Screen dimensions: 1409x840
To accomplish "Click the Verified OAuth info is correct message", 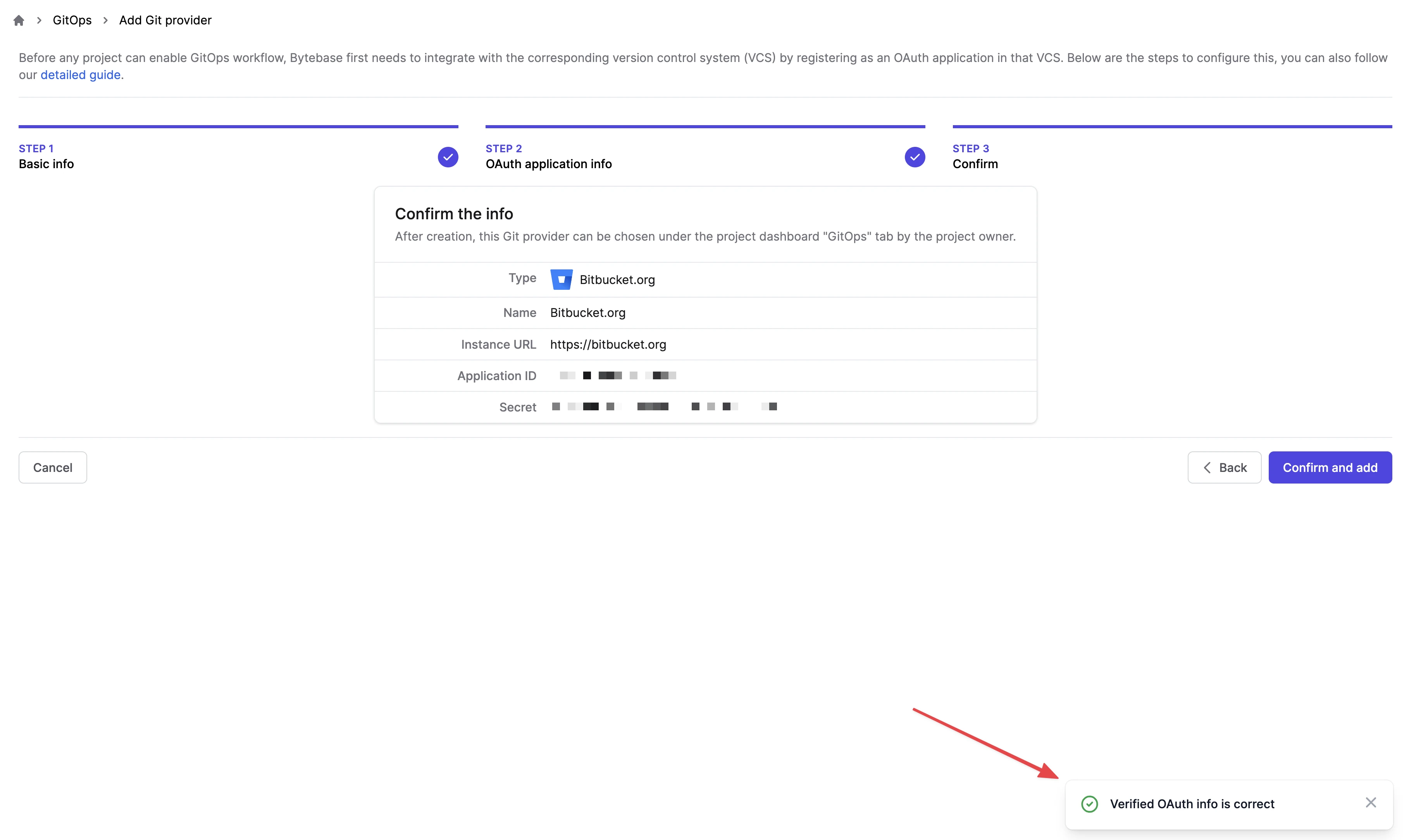I will [1192, 804].
